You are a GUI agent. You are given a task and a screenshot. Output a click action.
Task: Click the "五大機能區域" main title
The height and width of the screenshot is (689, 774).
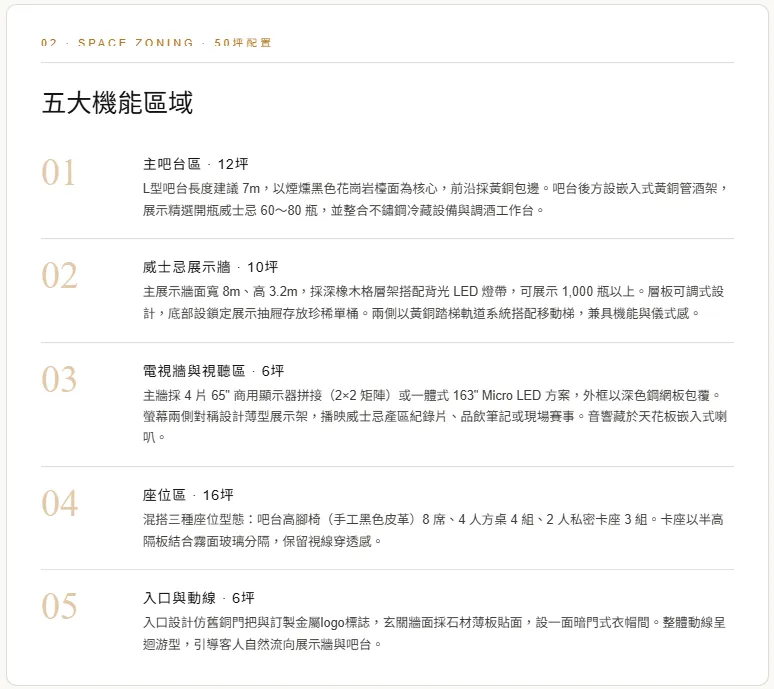pyautogui.click(x=117, y=103)
